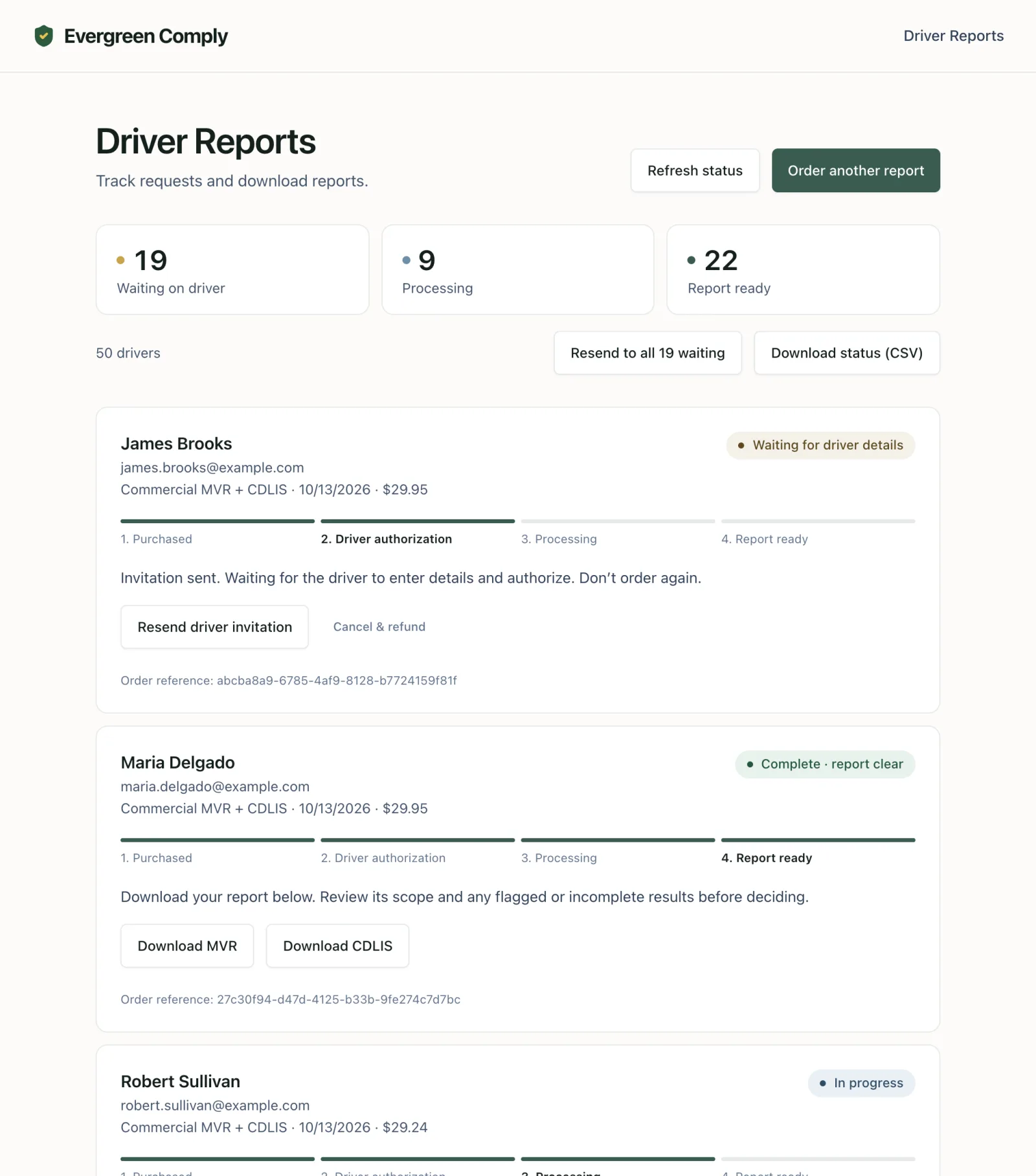
Task: Click the Refresh status button
Action: click(x=695, y=170)
